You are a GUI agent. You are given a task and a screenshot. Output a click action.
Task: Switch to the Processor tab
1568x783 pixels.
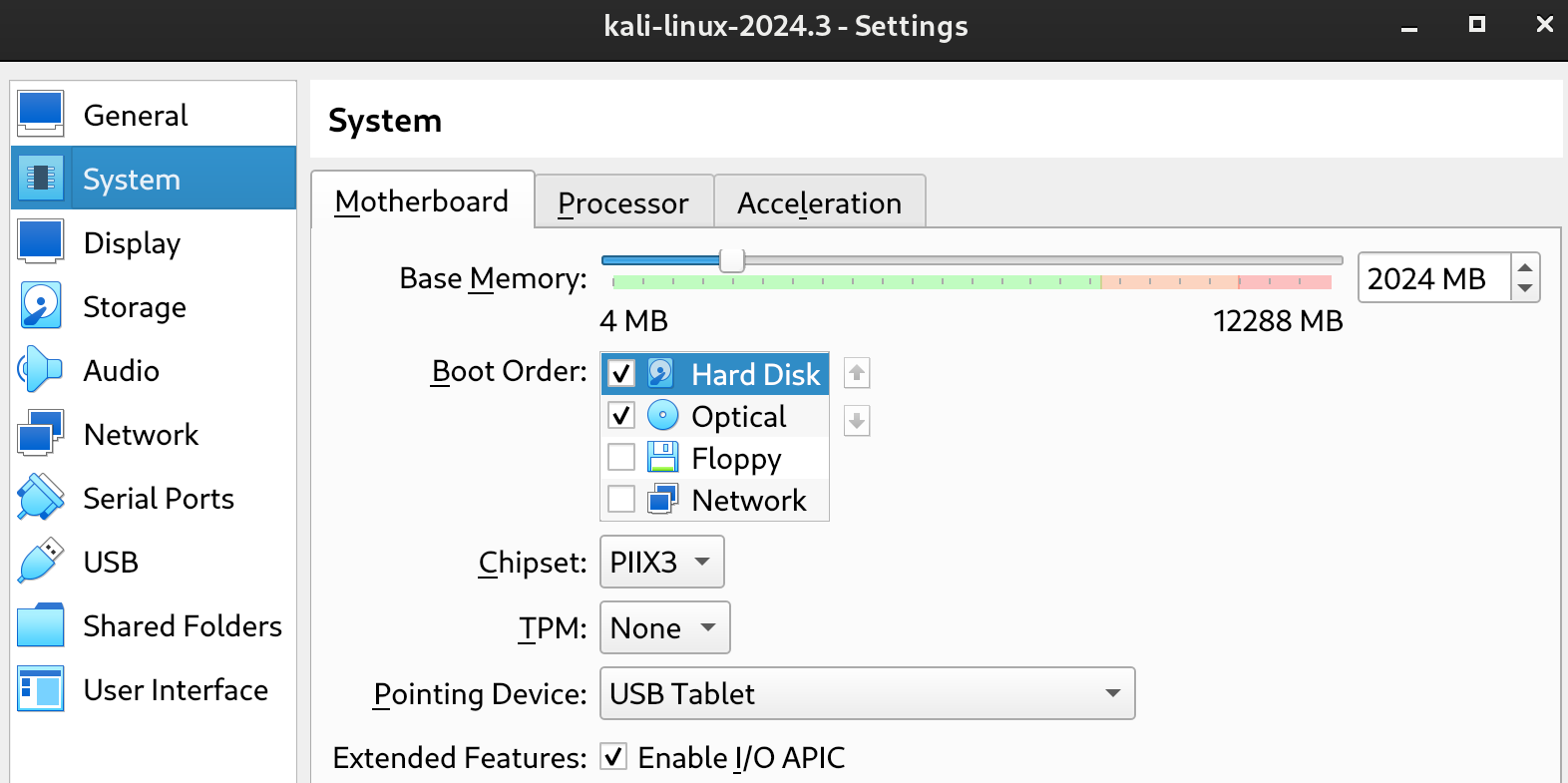pyautogui.click(x=623, y=202)
